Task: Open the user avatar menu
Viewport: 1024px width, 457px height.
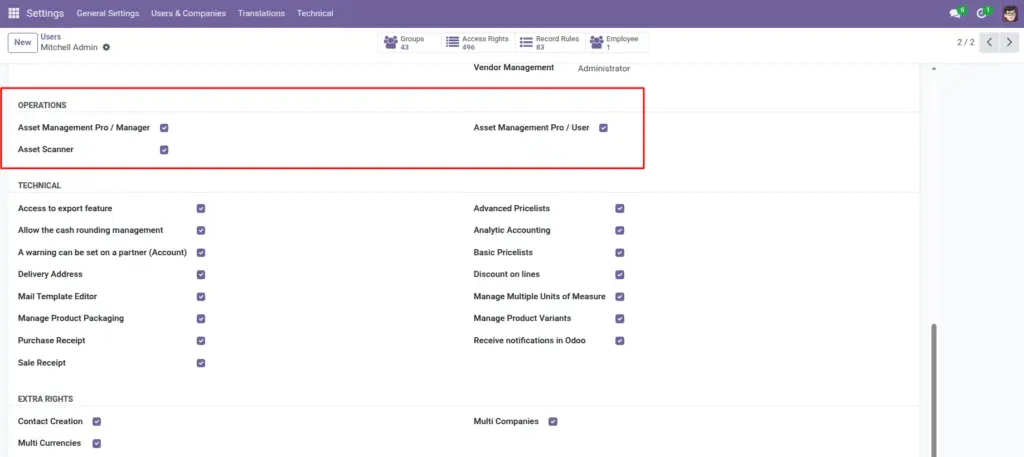Action: click(x=1010, y=13)
